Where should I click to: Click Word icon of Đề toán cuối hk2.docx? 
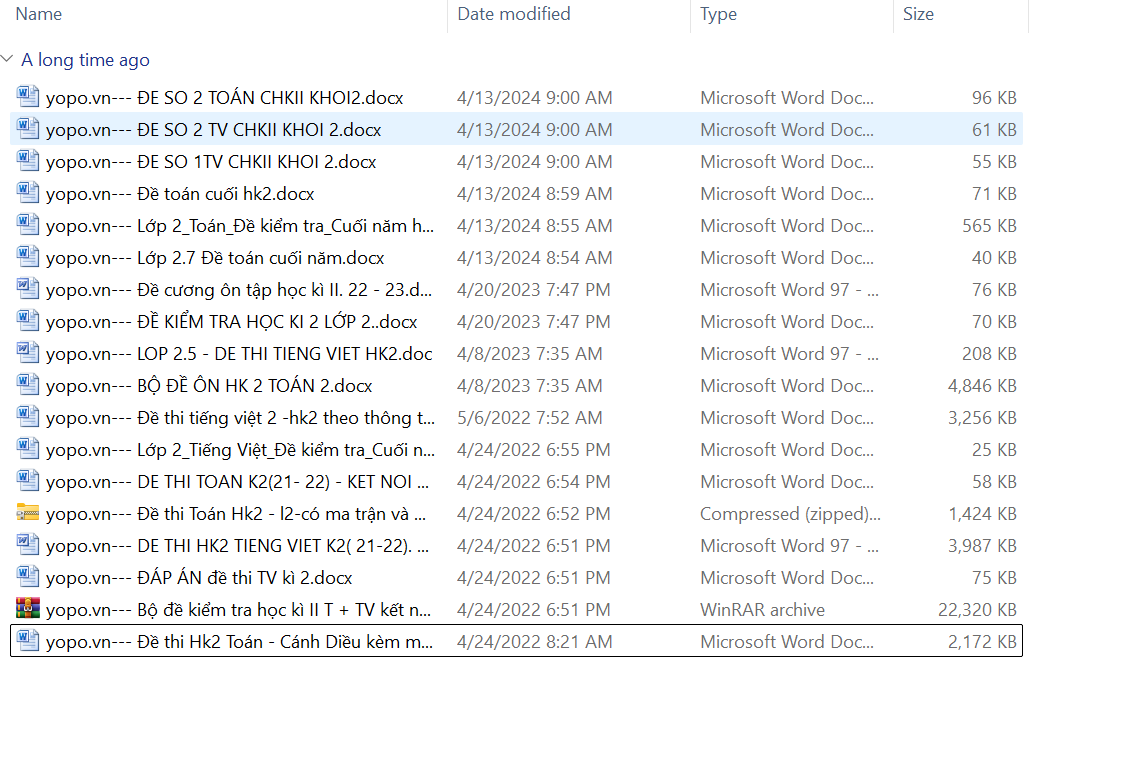point(28,194)
